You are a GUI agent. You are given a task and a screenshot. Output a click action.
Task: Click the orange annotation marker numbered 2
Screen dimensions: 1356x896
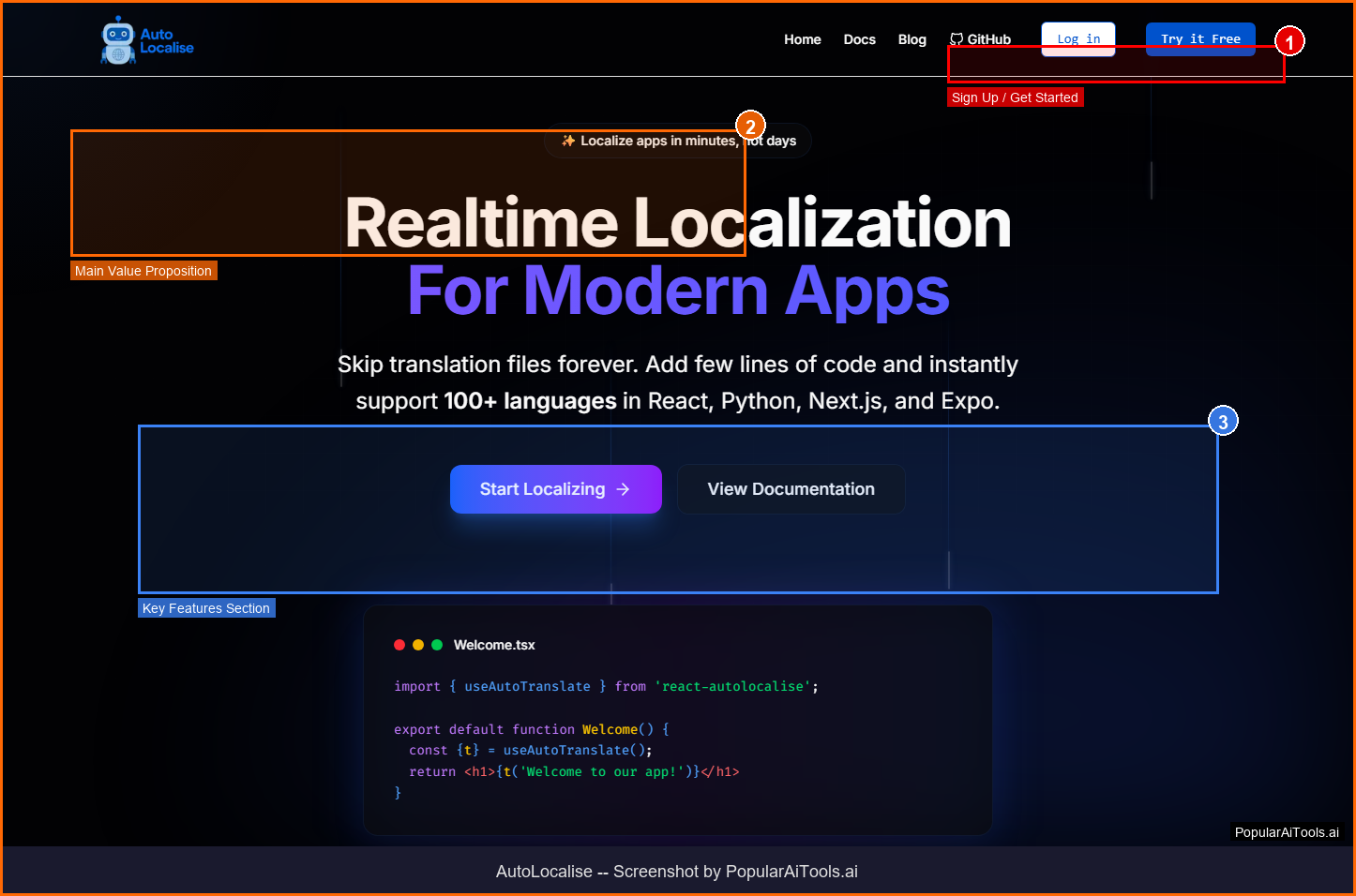pyautogui.click(x=750, y=126)
